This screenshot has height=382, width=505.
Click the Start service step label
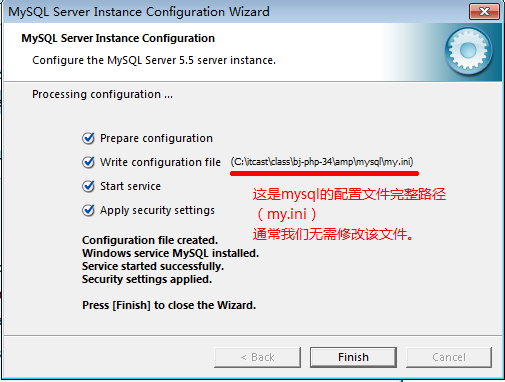[130, 186]
